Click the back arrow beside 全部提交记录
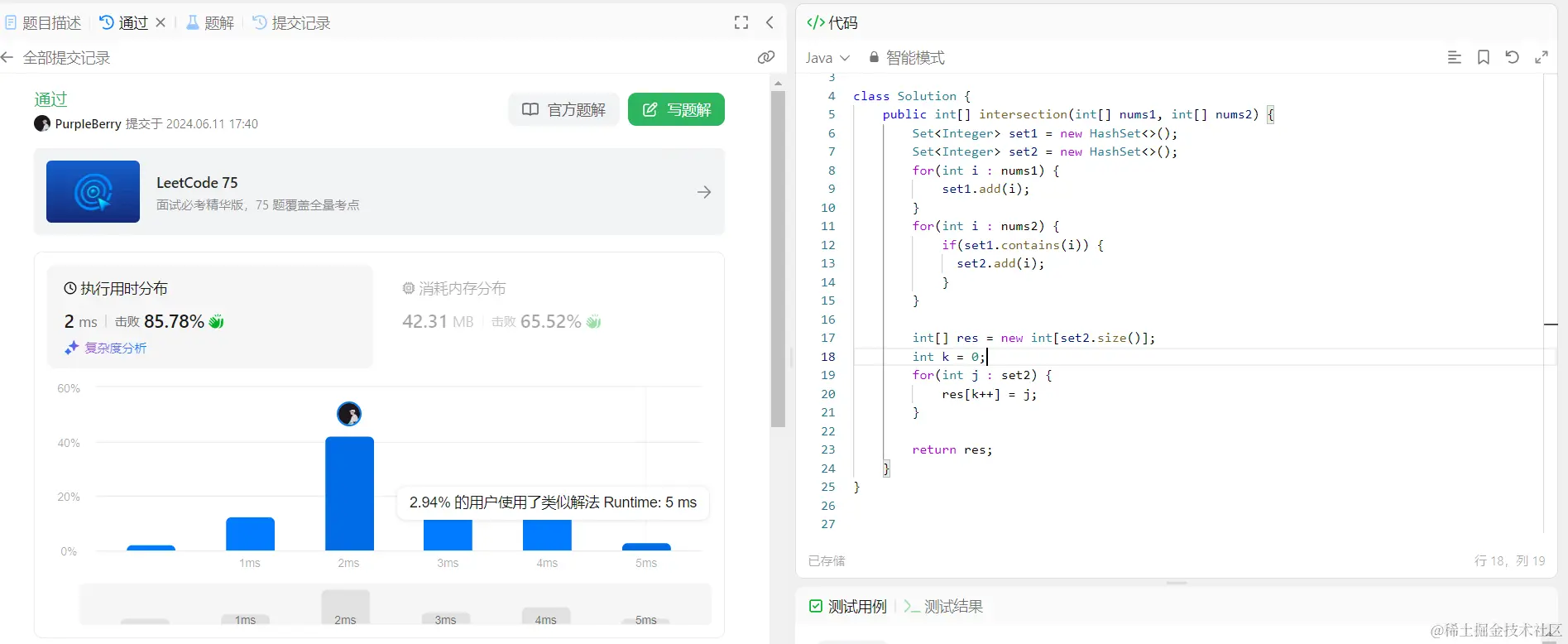 point(7,57)
